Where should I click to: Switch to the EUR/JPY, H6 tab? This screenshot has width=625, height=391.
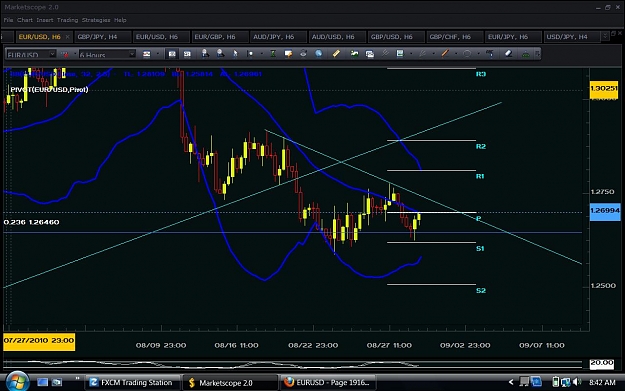[x=513, y=37]
